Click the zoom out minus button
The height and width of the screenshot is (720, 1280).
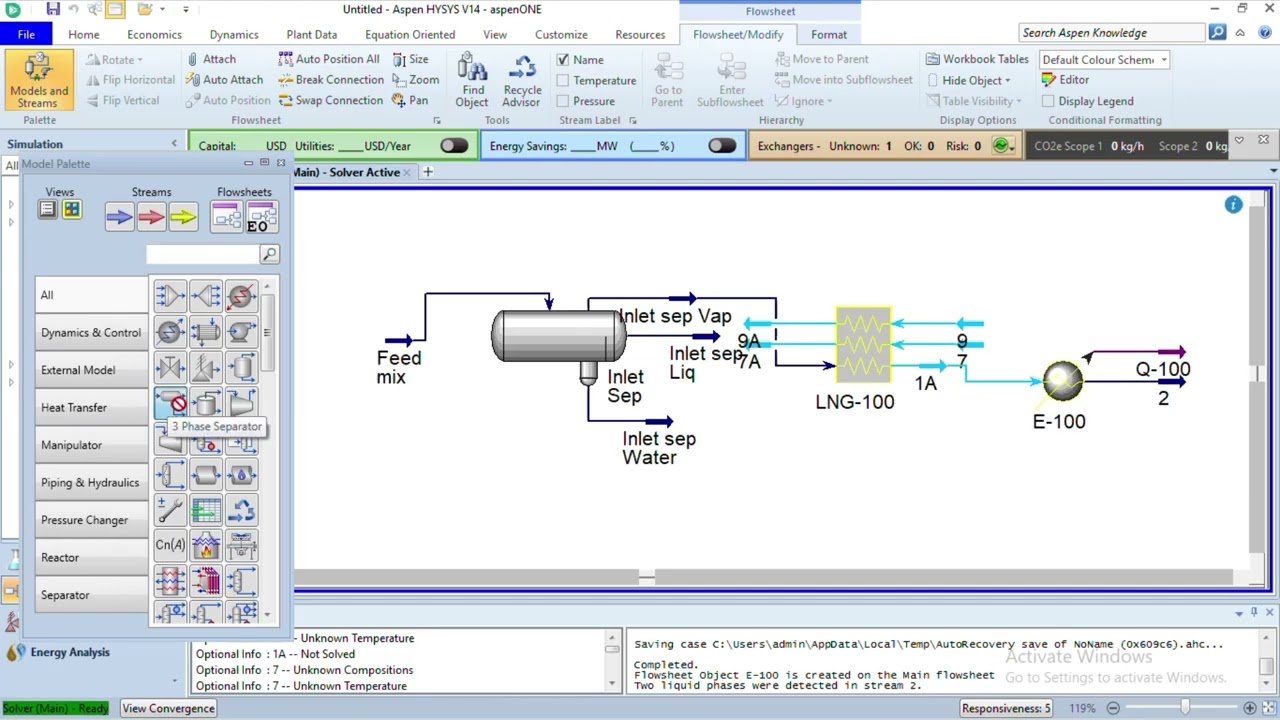click(x=1113, y=708)
